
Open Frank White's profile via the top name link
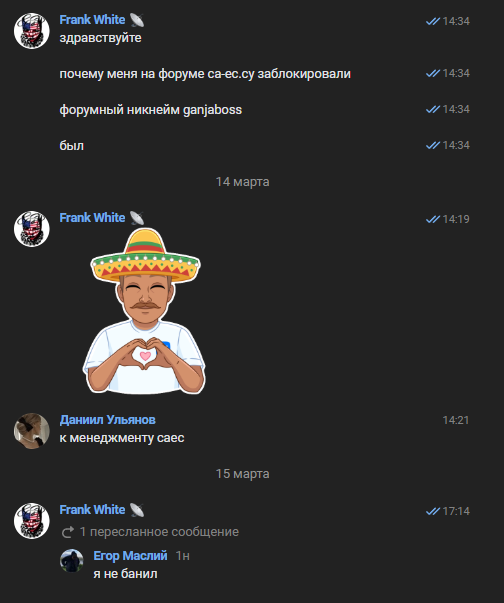point(92,20)
